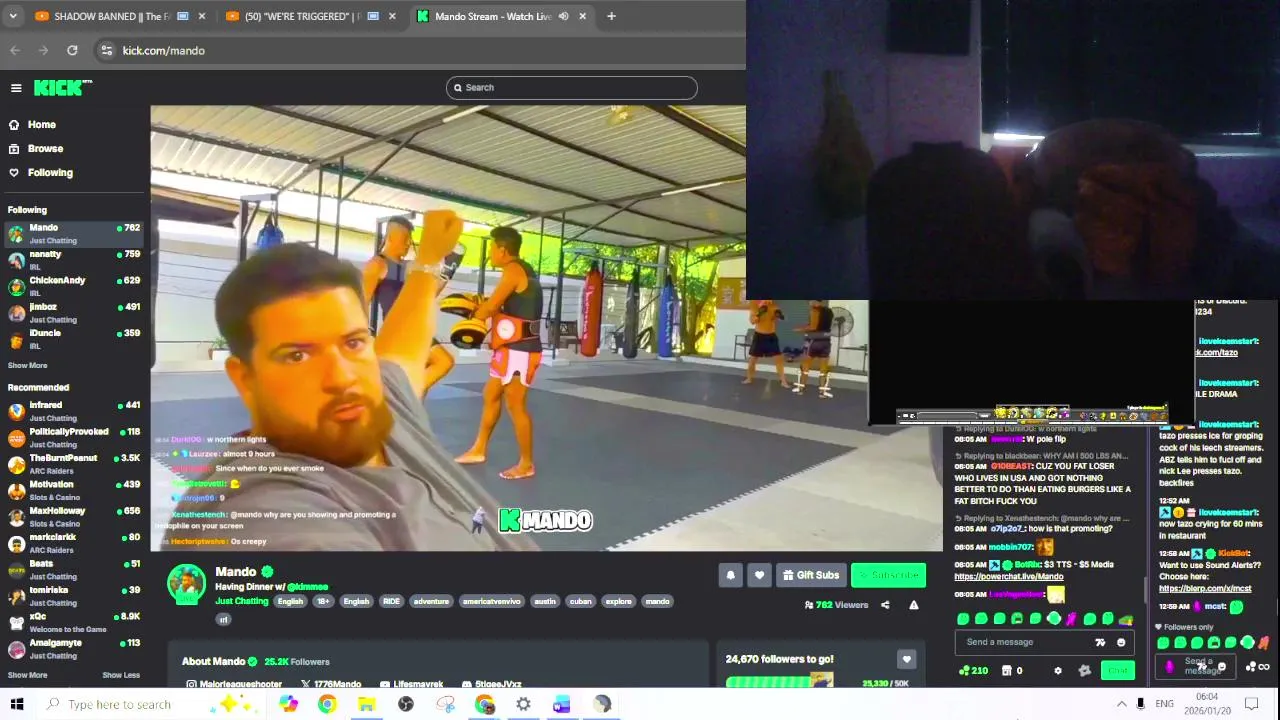The image size is (1280, 720).
Task: Expand the system tray hidden icons arrow
Action: coord(1121,704)
